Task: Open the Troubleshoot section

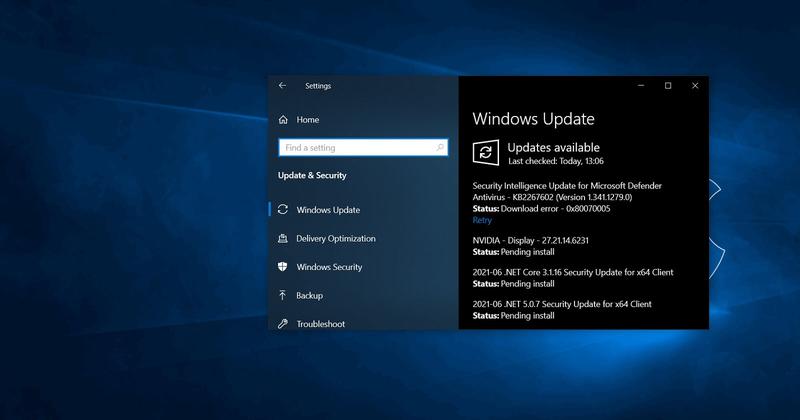Action: click(x=320, y=324)
